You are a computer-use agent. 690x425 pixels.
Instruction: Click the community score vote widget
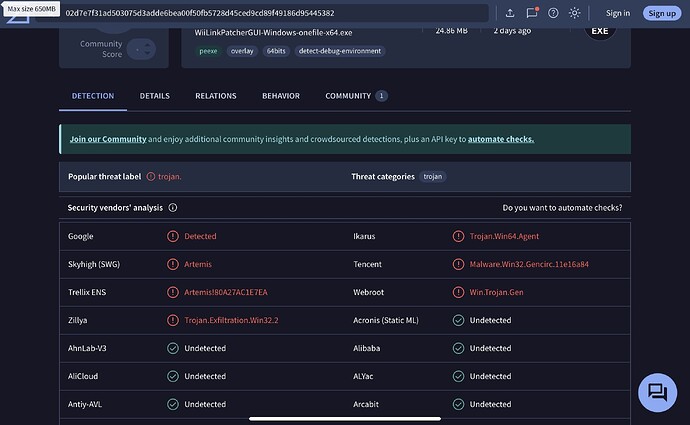(143, 47)
